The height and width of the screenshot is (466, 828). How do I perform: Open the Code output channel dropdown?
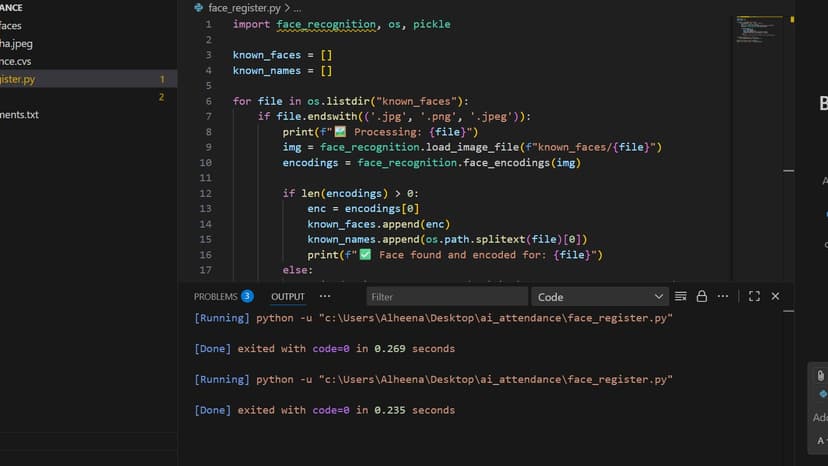pyautogui.click(x=600, y=297)
